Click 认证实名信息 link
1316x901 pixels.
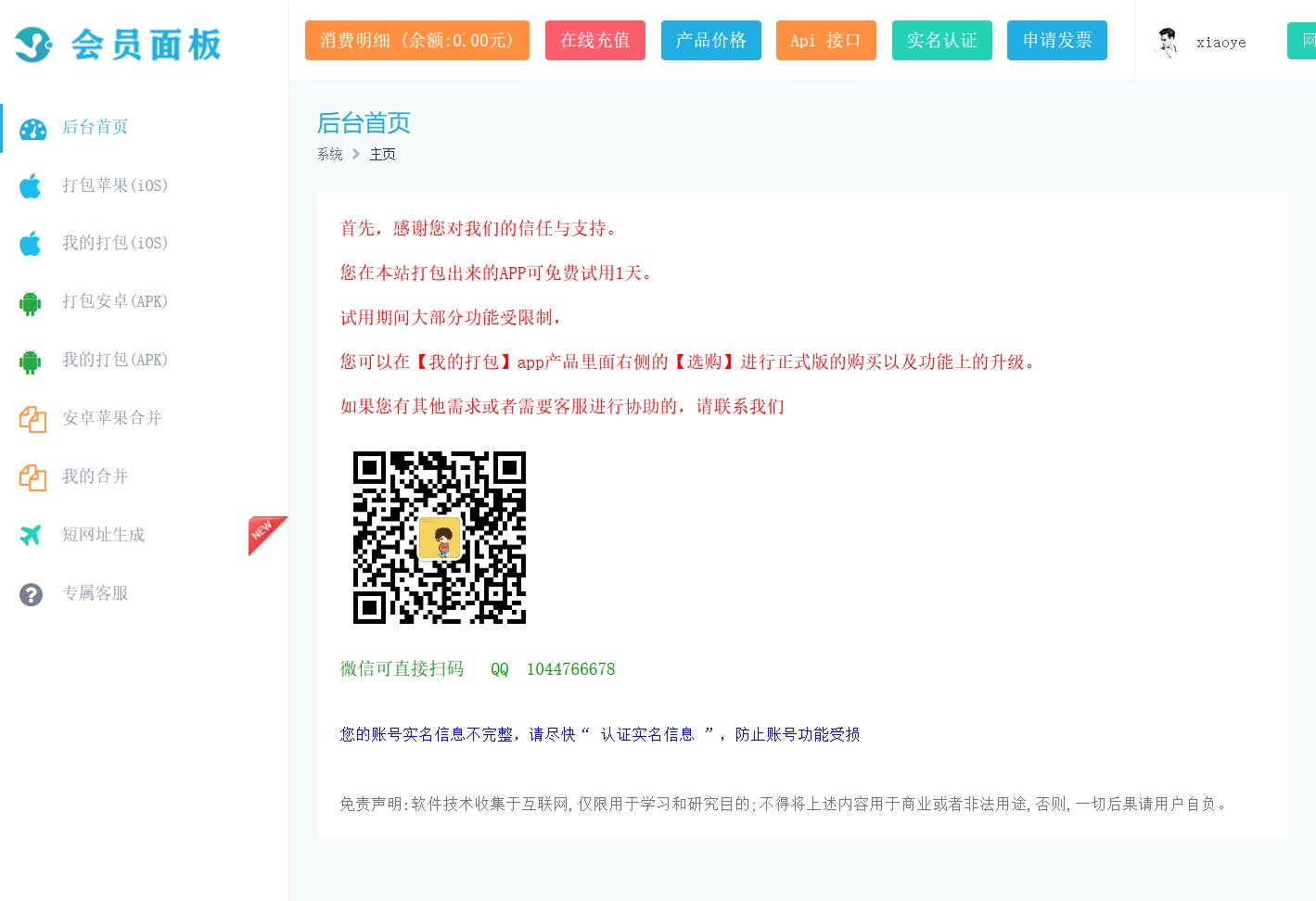coord(647,734)
